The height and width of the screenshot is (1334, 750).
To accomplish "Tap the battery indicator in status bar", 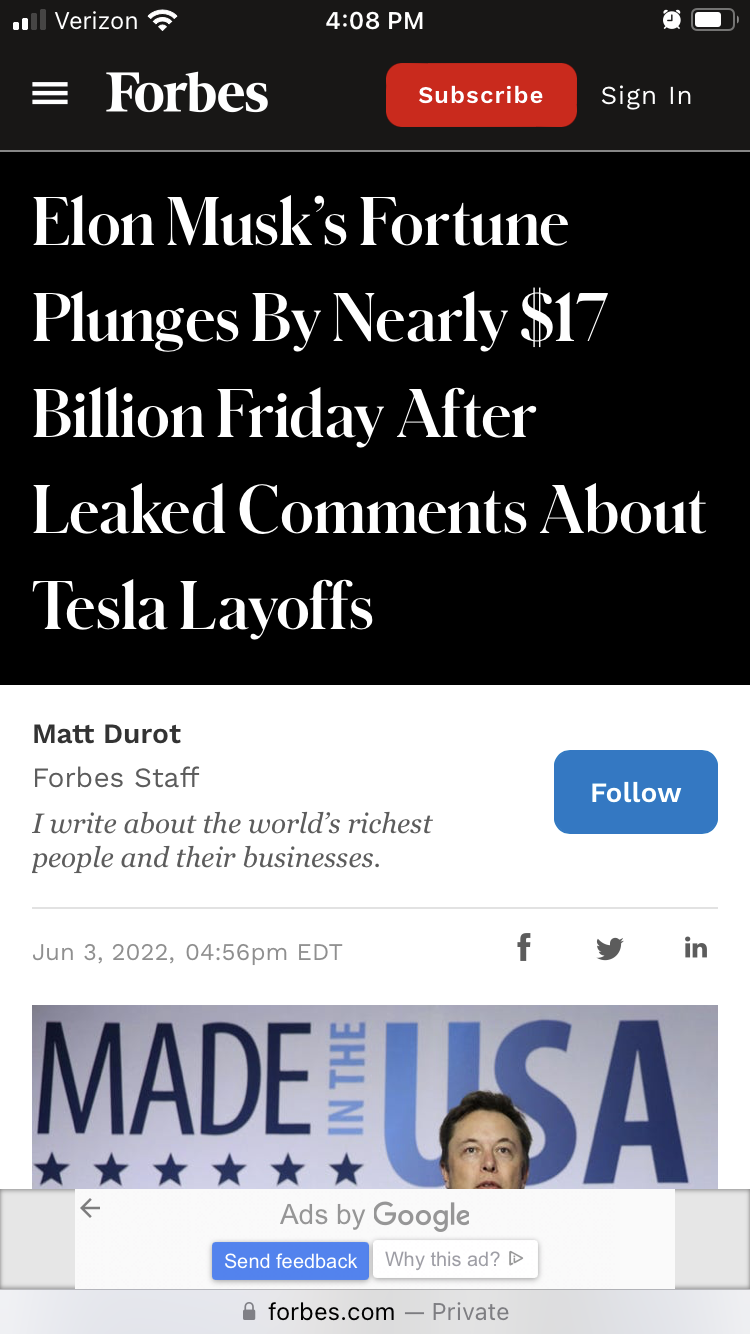I will coord(715,20).
